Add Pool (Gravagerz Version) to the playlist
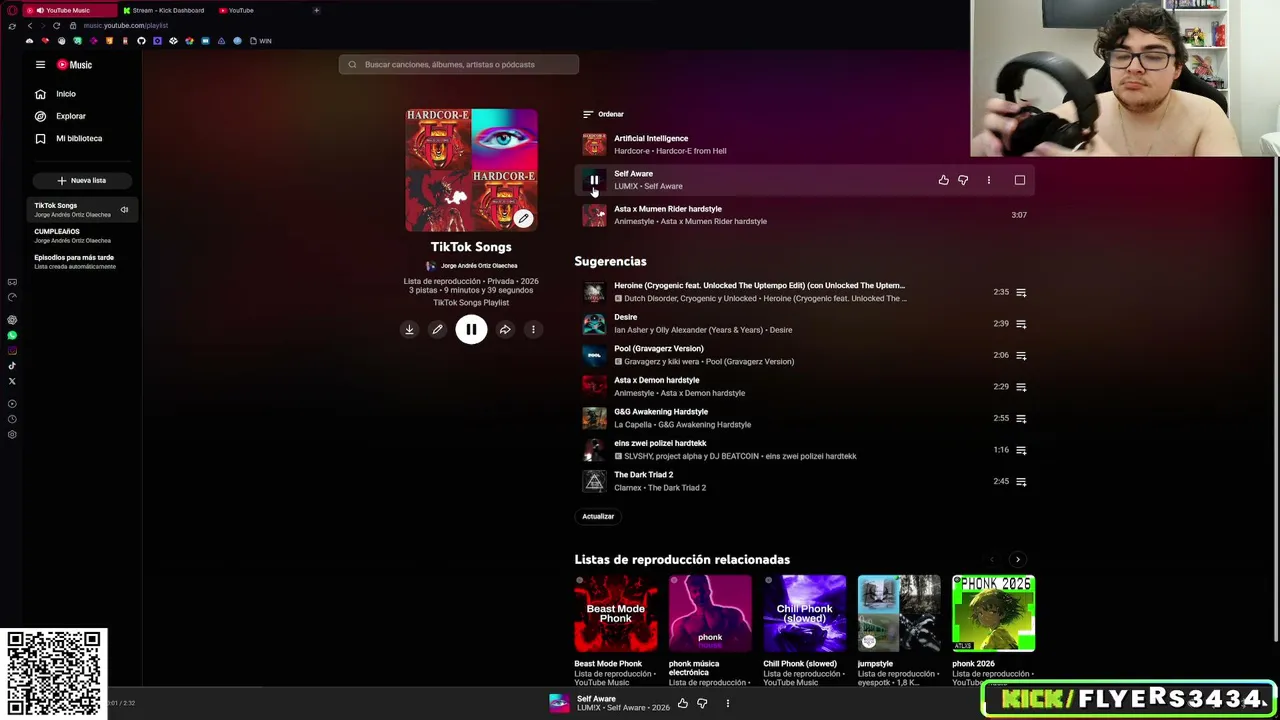 (x=1021, y=356)
